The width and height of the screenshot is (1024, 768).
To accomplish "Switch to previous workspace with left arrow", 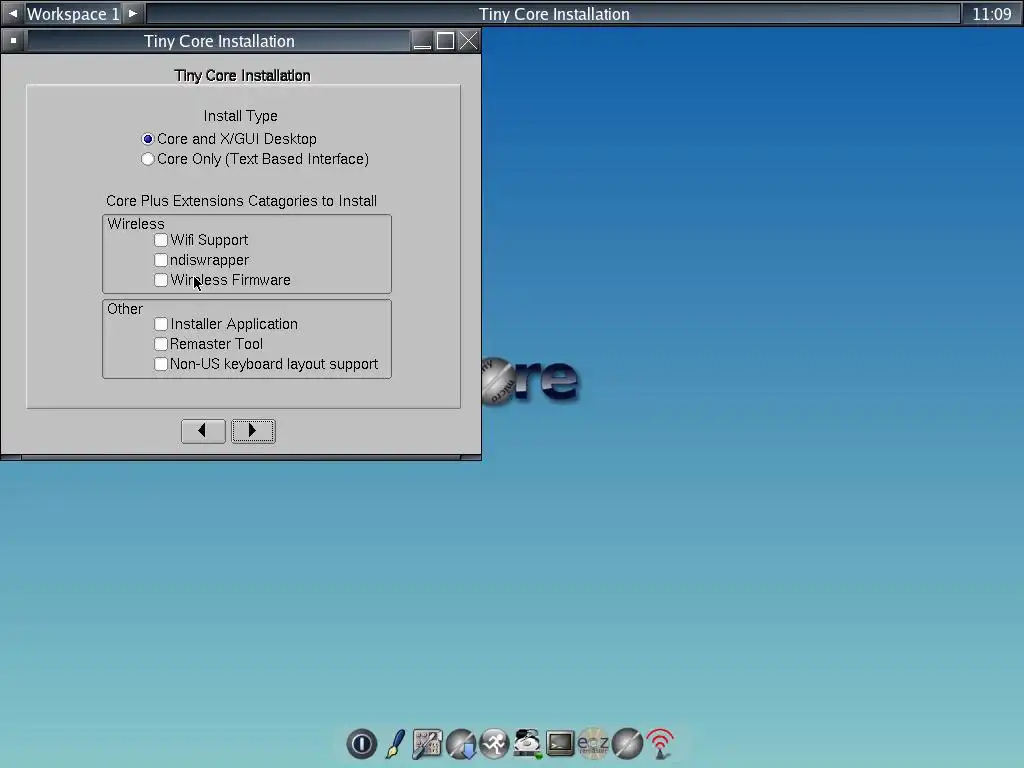I will [12, 14].
